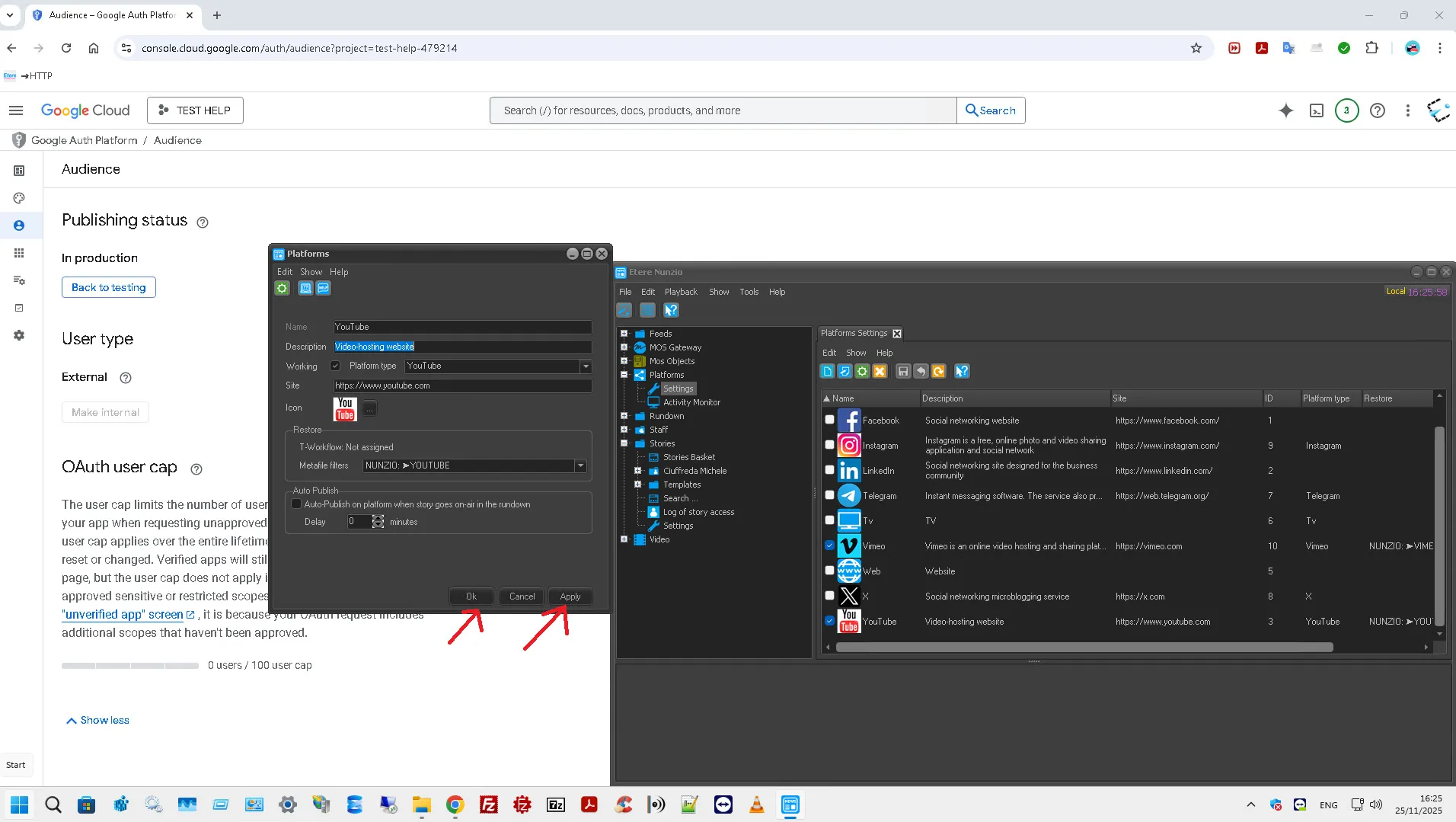
Task: Open the Platform type dropdown showing YouTube
Action: click(x=585, y=366)
